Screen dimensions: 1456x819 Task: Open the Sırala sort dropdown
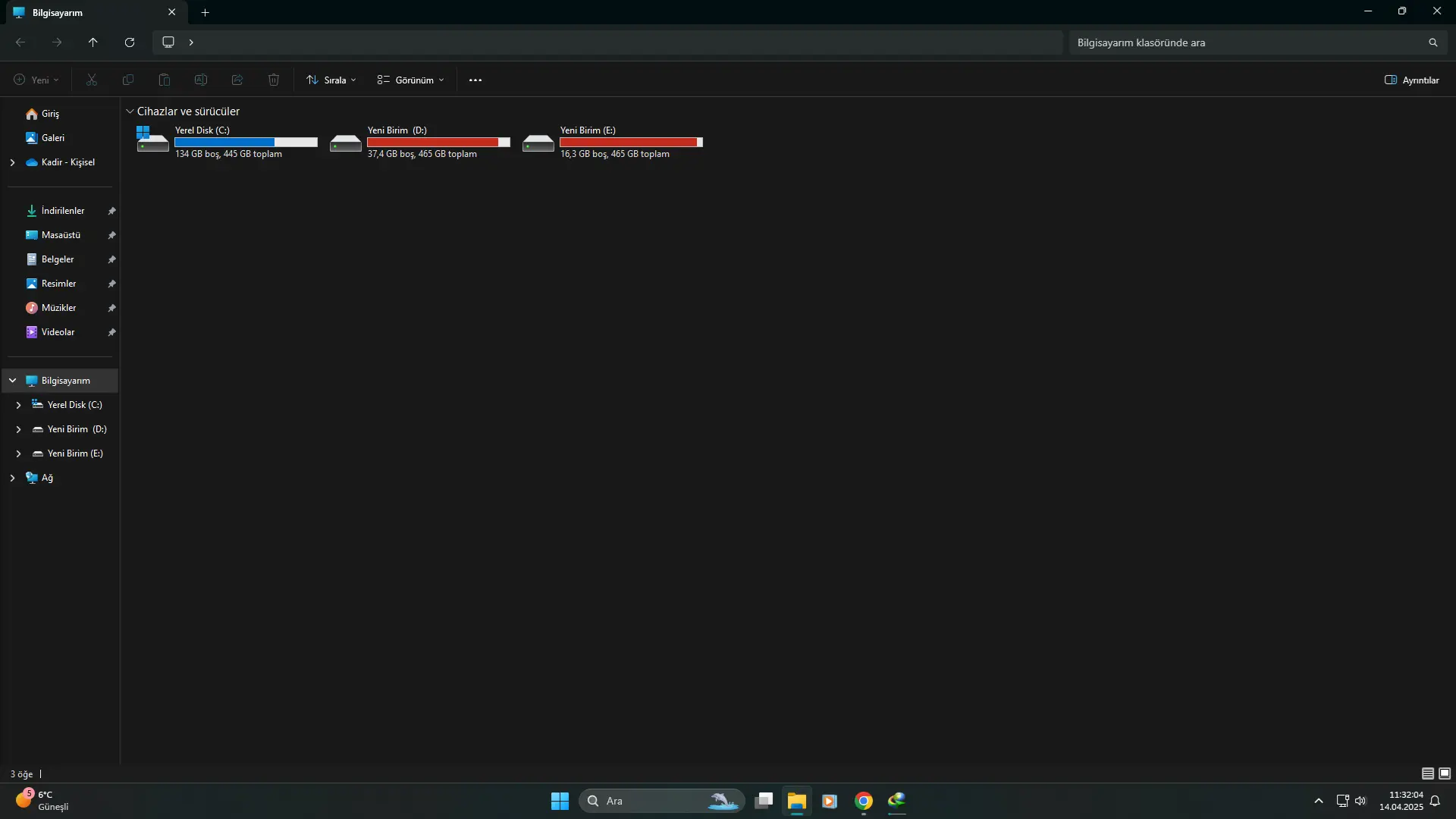tap(331, 80)
